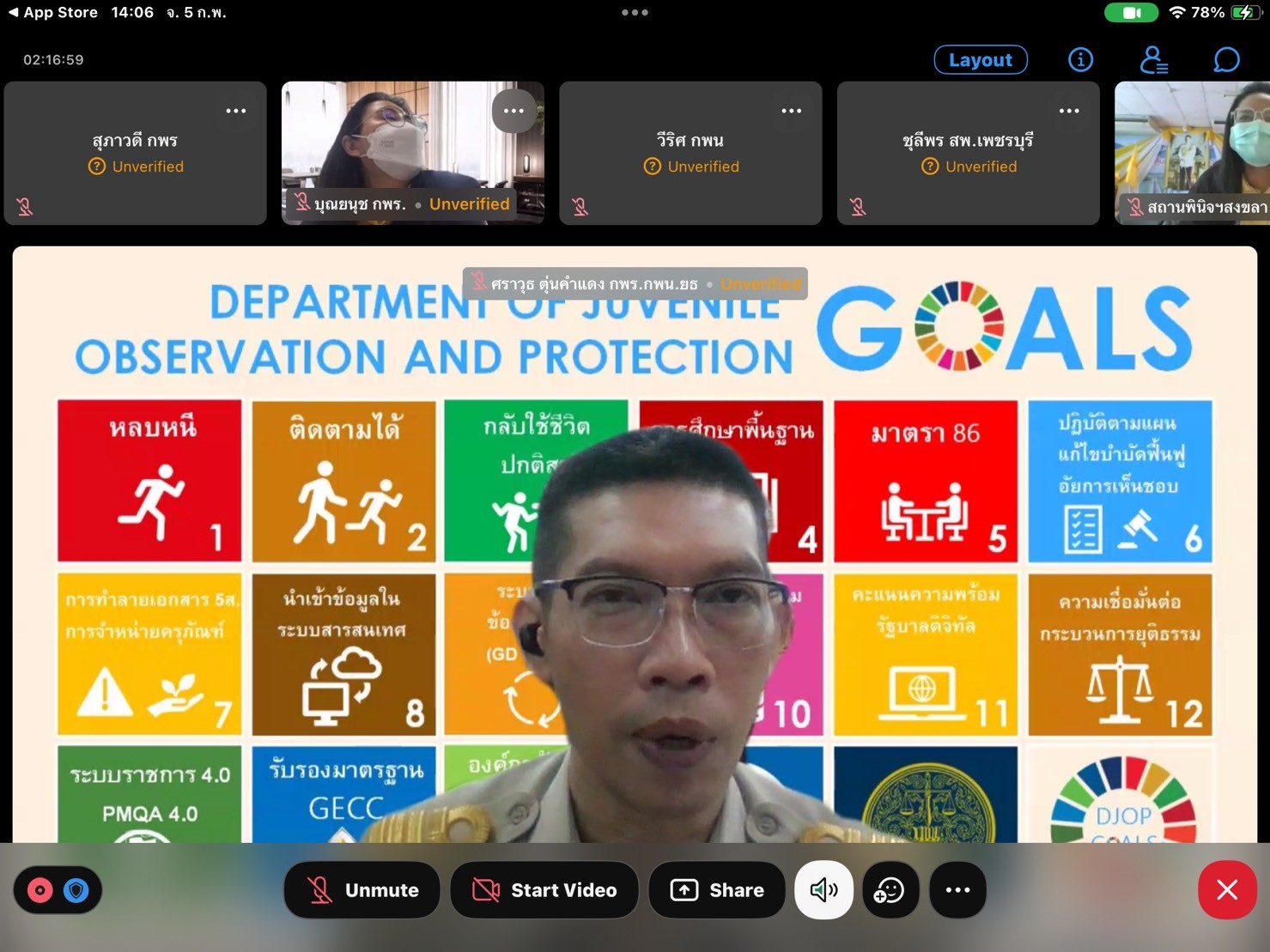Tap muted mic icon on สถานพินิจฯสงขลา tile

click(1135, 207)
